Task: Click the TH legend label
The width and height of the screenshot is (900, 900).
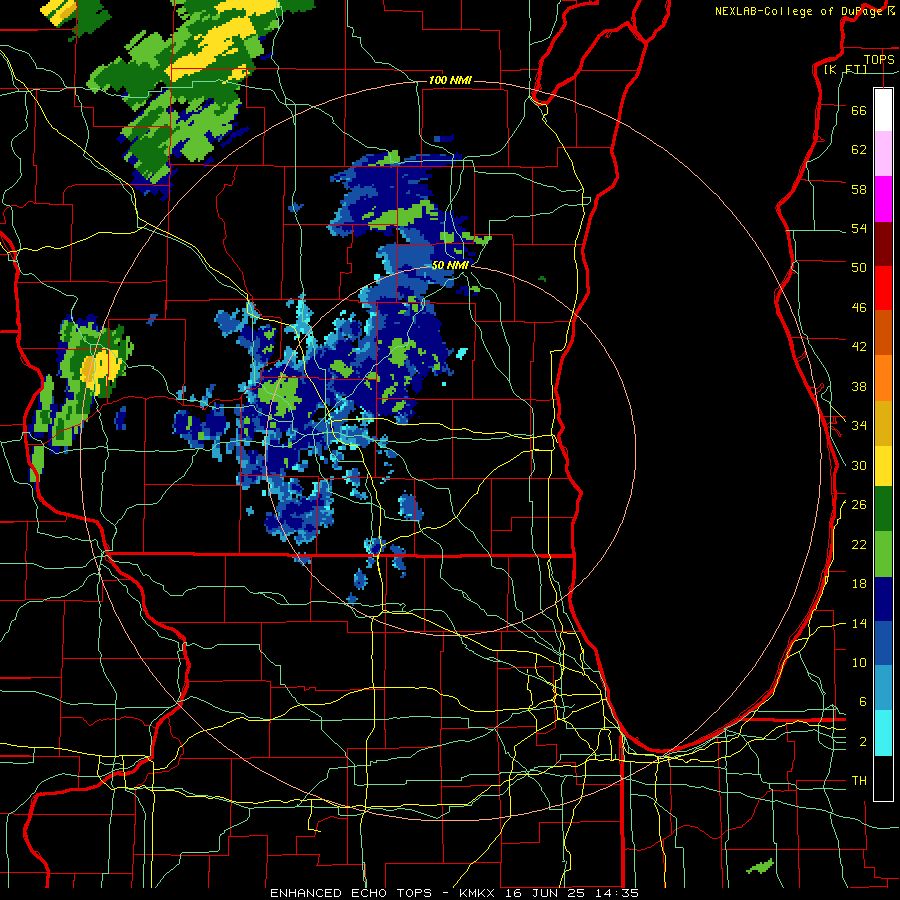Action: 859,781
